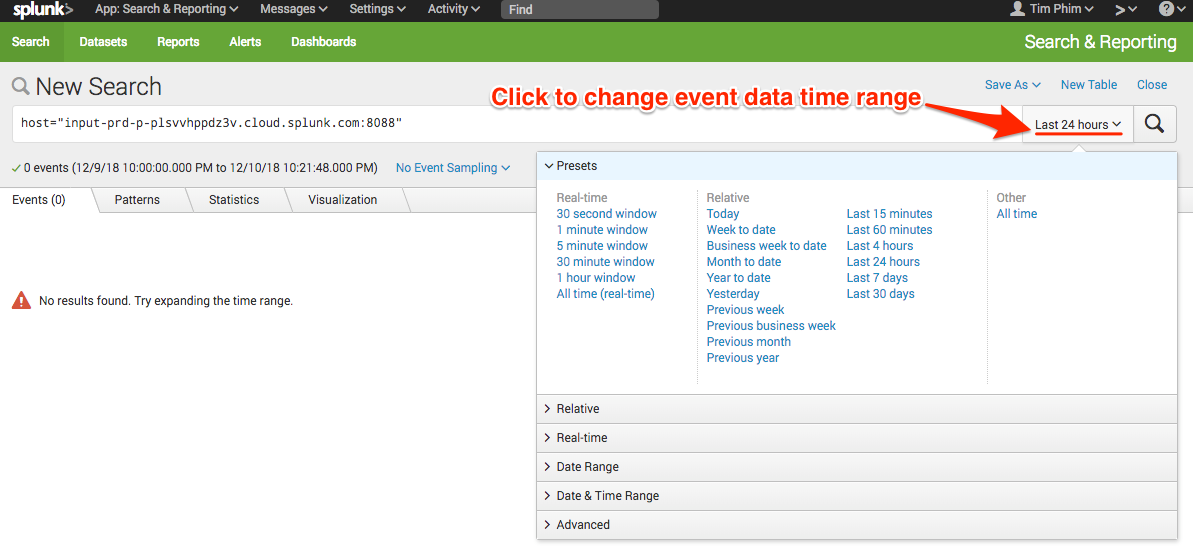This screenshot has width=1193, height=548.
Task: Expand the Relative section
Action: point(857,409)
